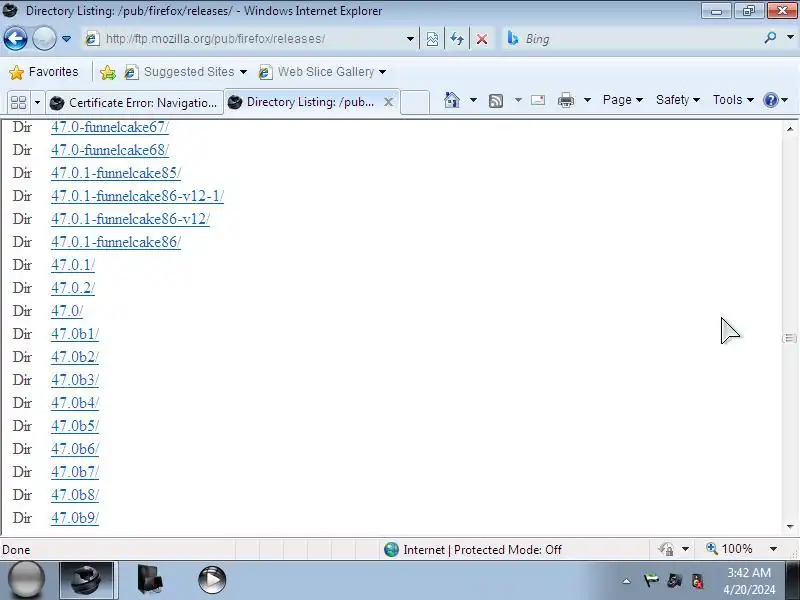Click the vertical scrollbar thumb
This screenshot has width=800, height=600.
pyautogui.click(x=790, y=338)
